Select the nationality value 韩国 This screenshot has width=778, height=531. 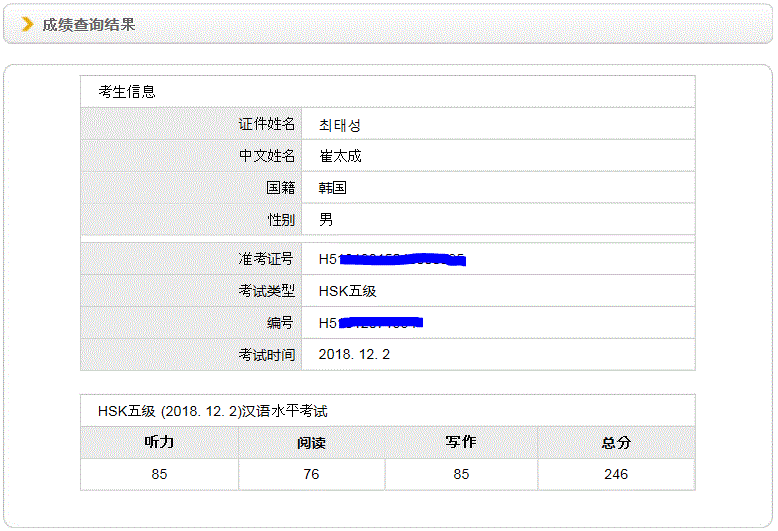tap(332, 188)
